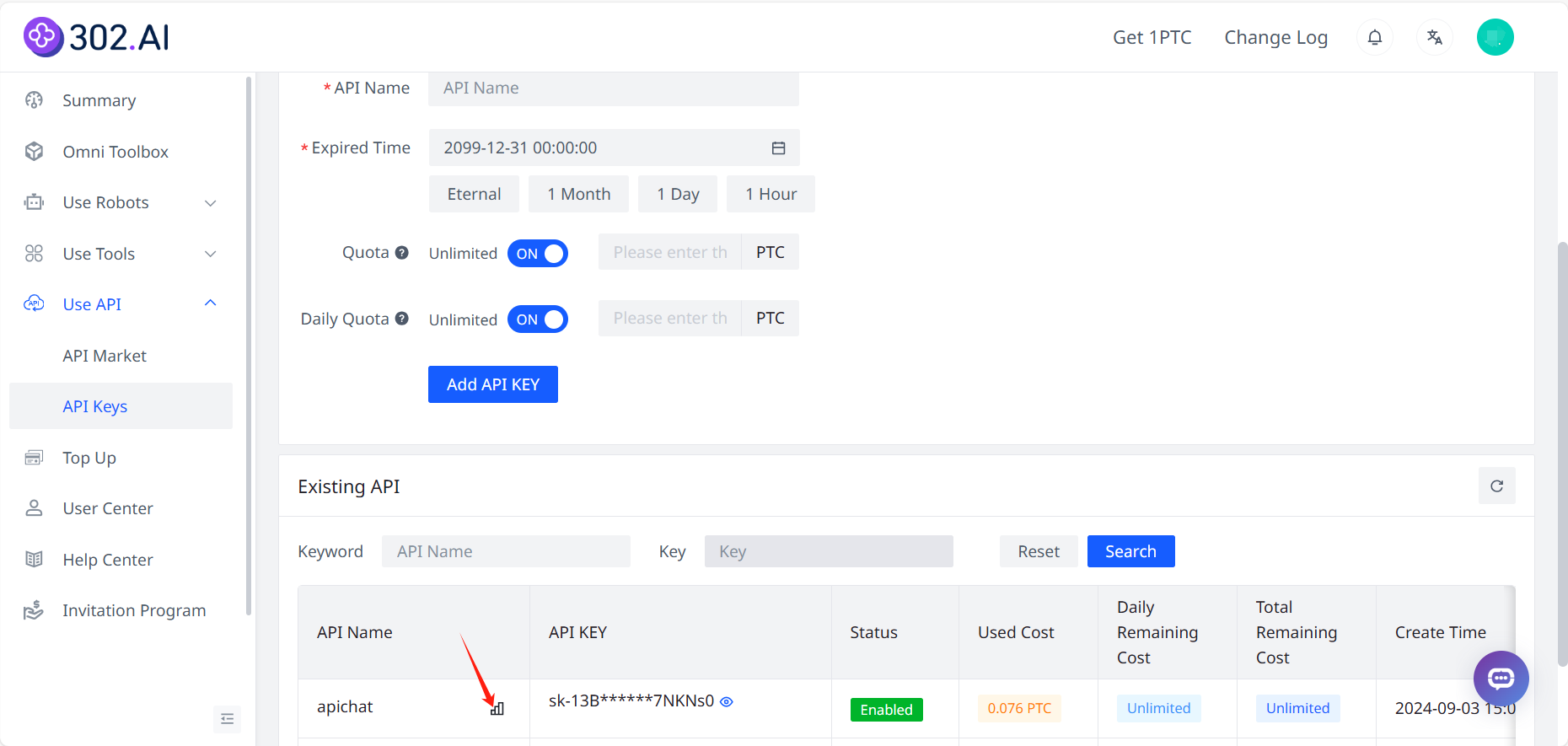Click the Reset button

pos(1039,551)
